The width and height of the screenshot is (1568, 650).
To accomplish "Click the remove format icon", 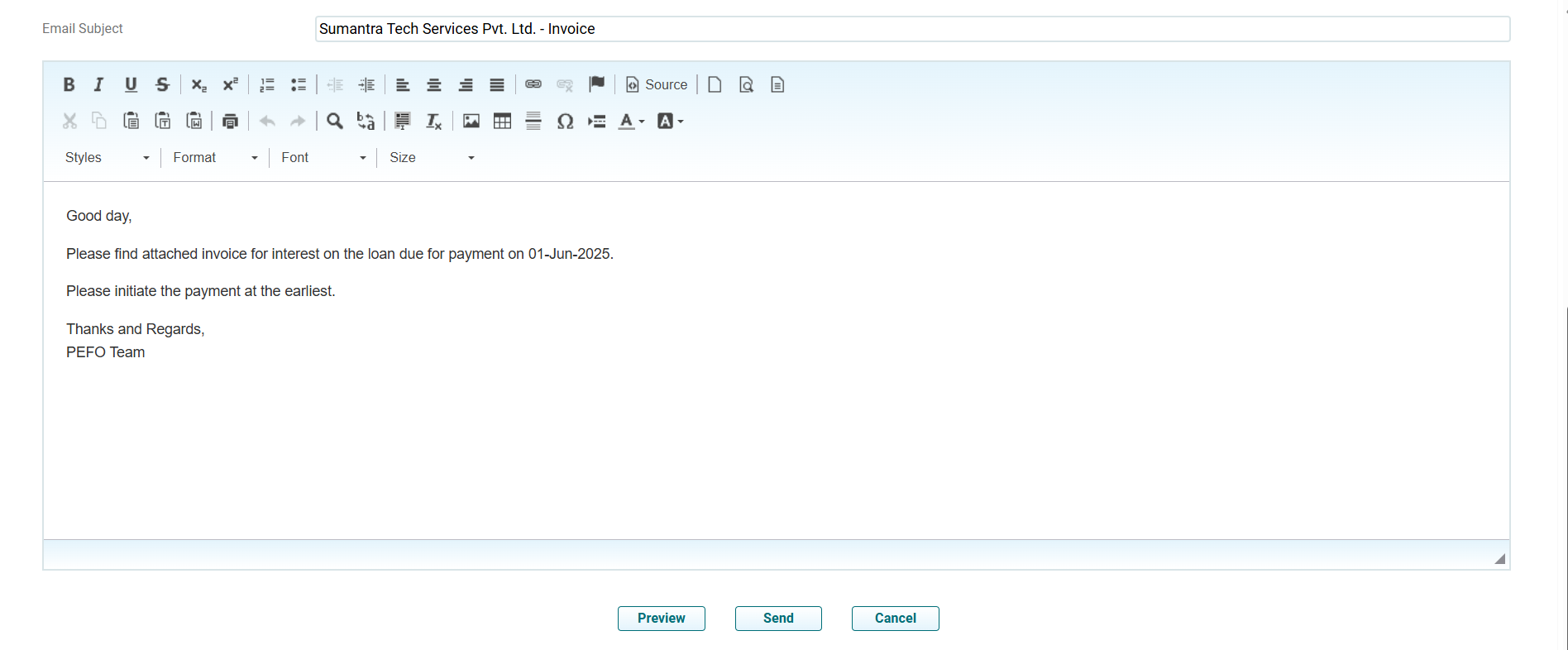I will [x=433, y=122].
